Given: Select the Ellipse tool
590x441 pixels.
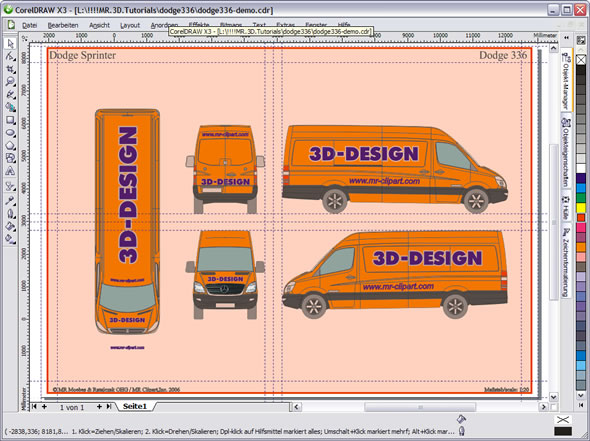Looking at the screenshot, I should click(10, 133).
